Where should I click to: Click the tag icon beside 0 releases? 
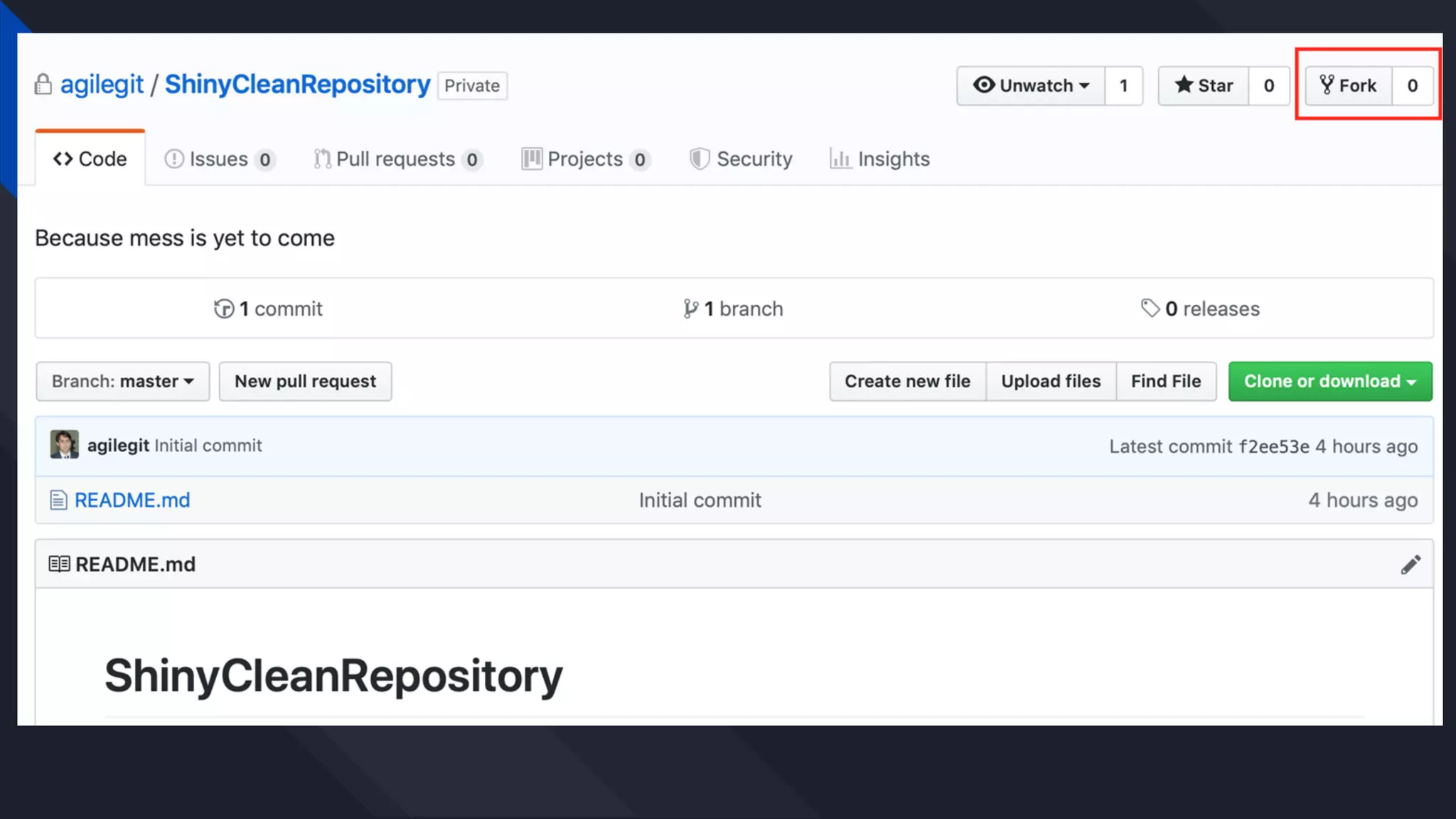point(1150,308)
